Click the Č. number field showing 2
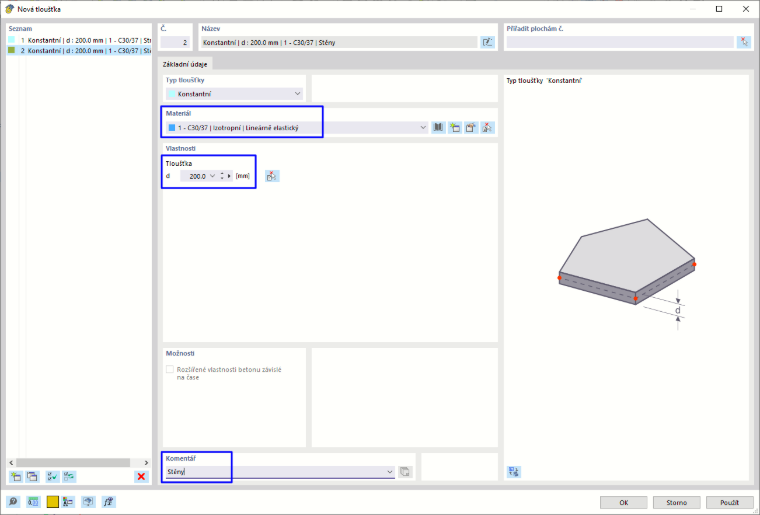Screen dimensions: 760x515 coord(175,43)
